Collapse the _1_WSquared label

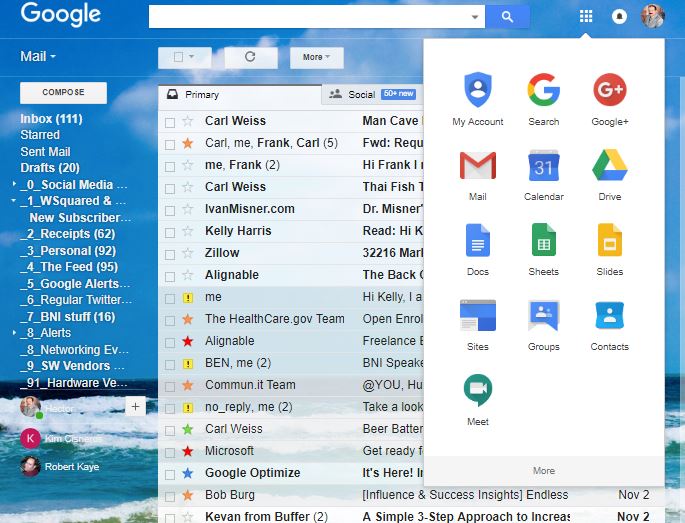[x=14, y=201]
